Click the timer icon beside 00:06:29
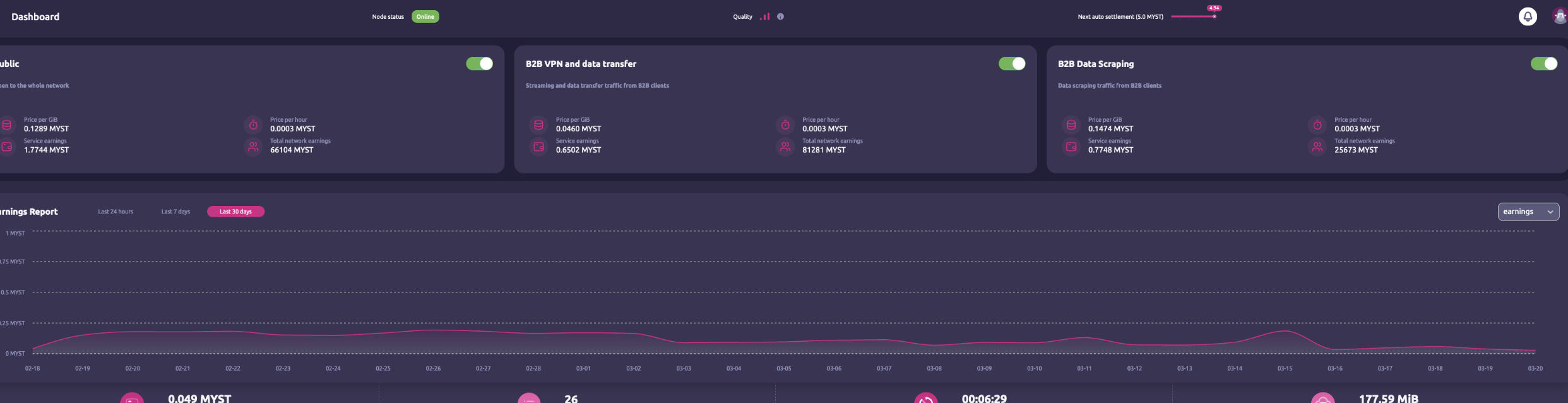1568x403 pixels. click(926, 399)
